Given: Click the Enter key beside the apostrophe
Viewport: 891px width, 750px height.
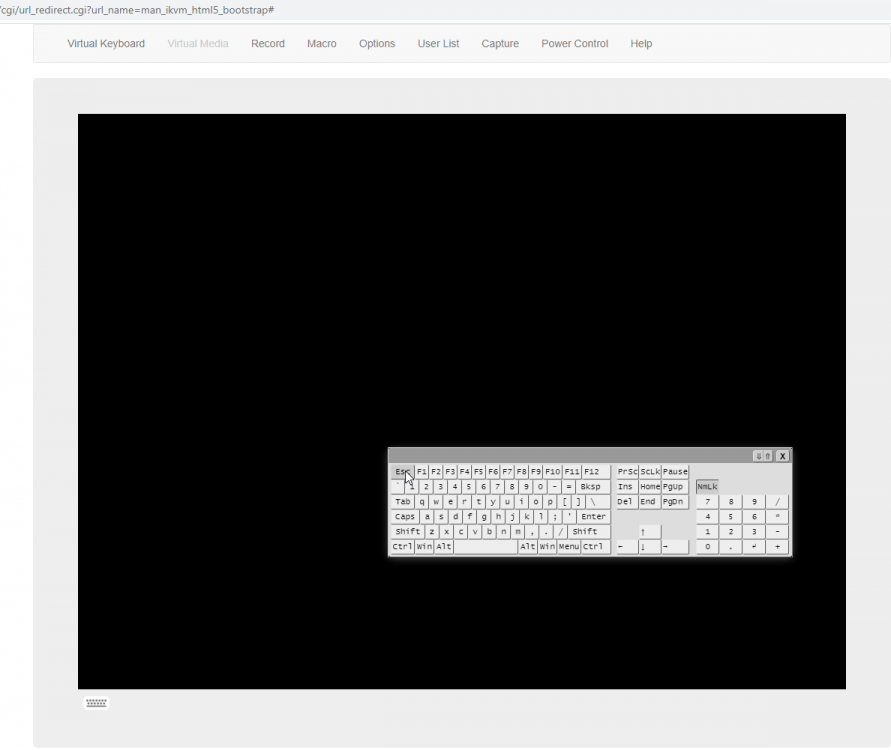Looking at the screenshot, I should coord(593,516).
